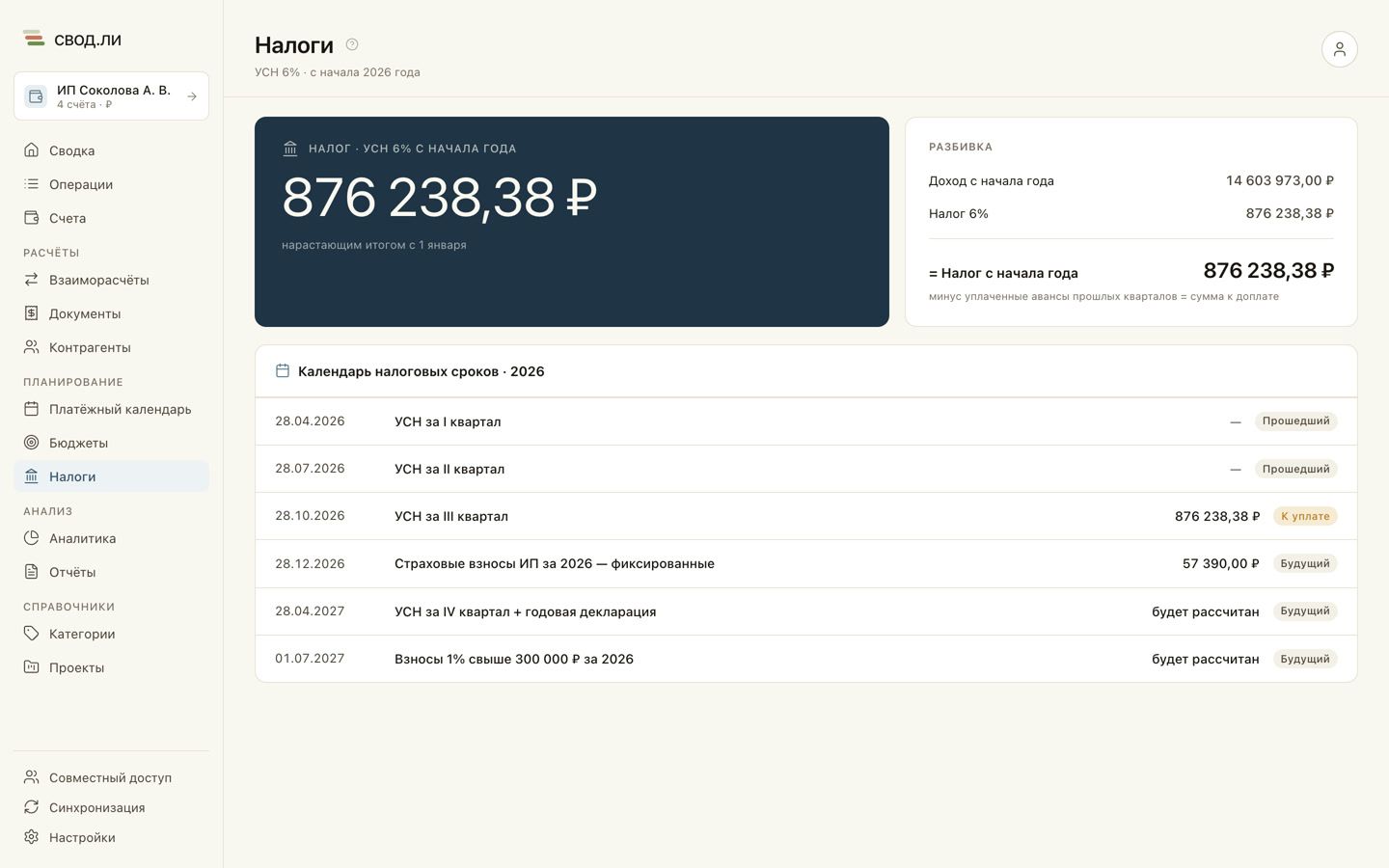Click the large 876 238,38 ₽ total in dark card
The image size is (1389, 868).
point(440,198)
